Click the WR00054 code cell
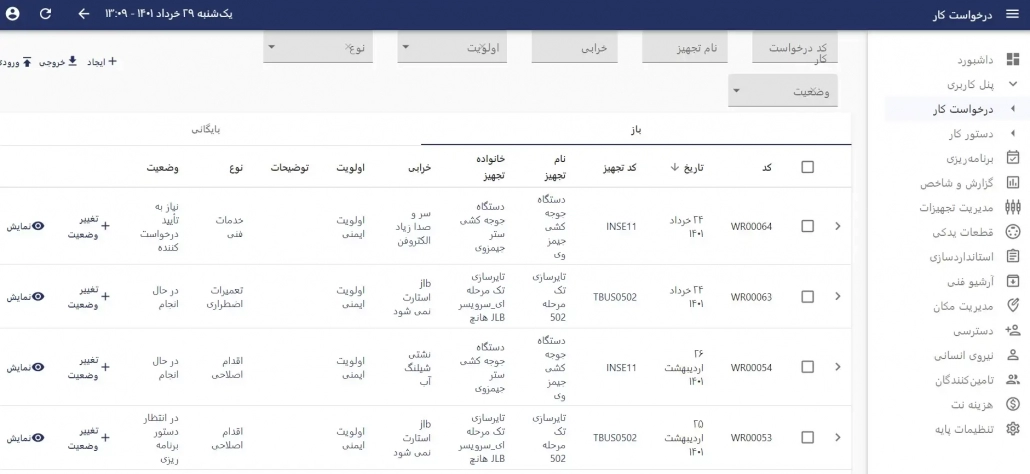Viewport: 1030px width, 474px height. 751,368
